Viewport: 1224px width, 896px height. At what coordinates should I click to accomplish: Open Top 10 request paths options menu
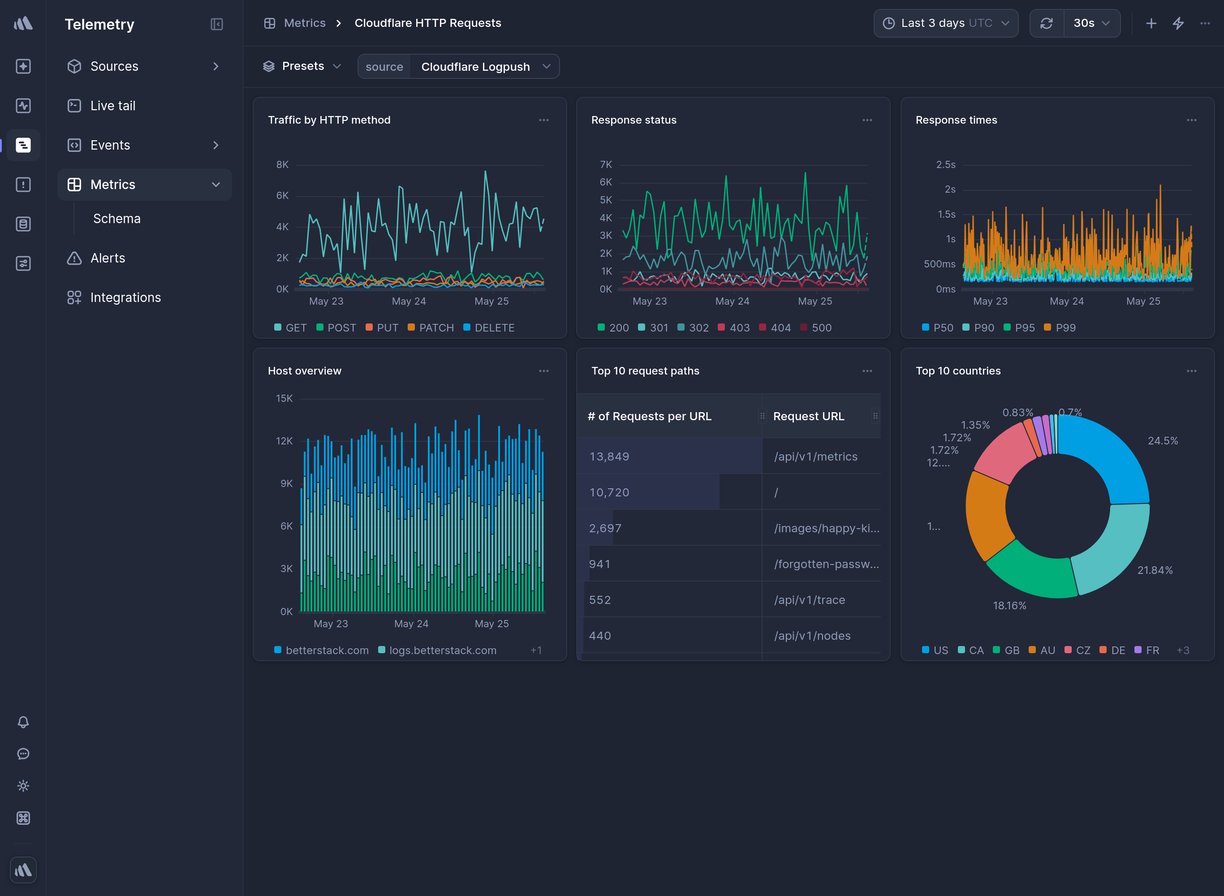pyautogui.click(x=867, y=371)
